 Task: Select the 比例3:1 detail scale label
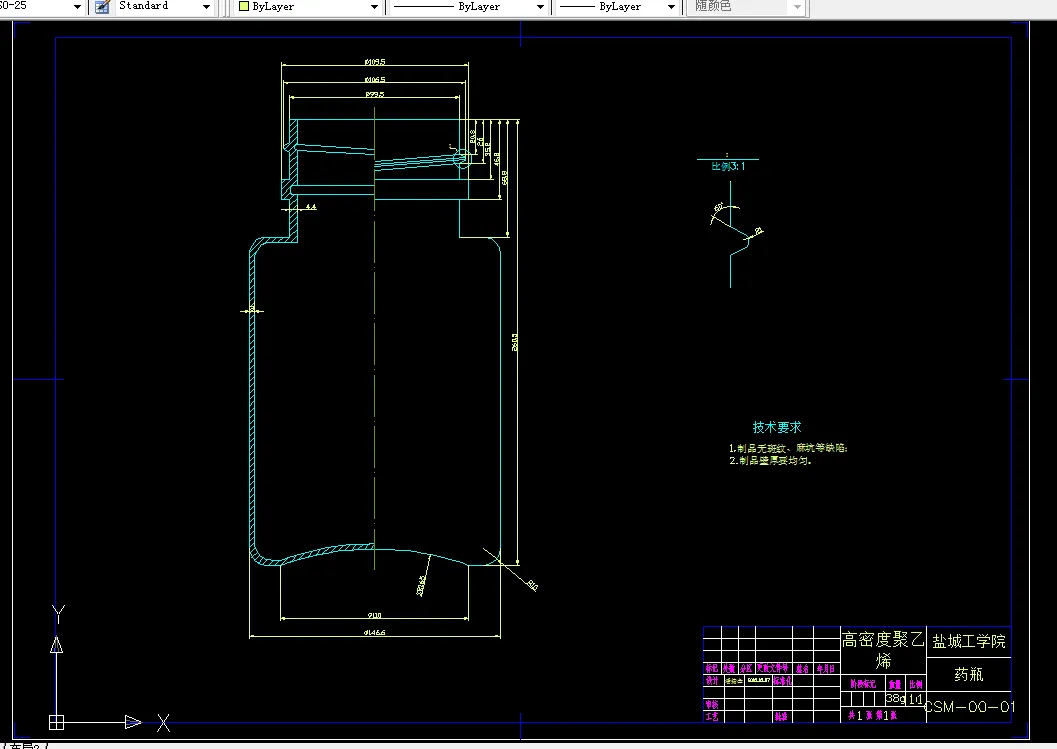pyautogui.click(x=728, y=166)
